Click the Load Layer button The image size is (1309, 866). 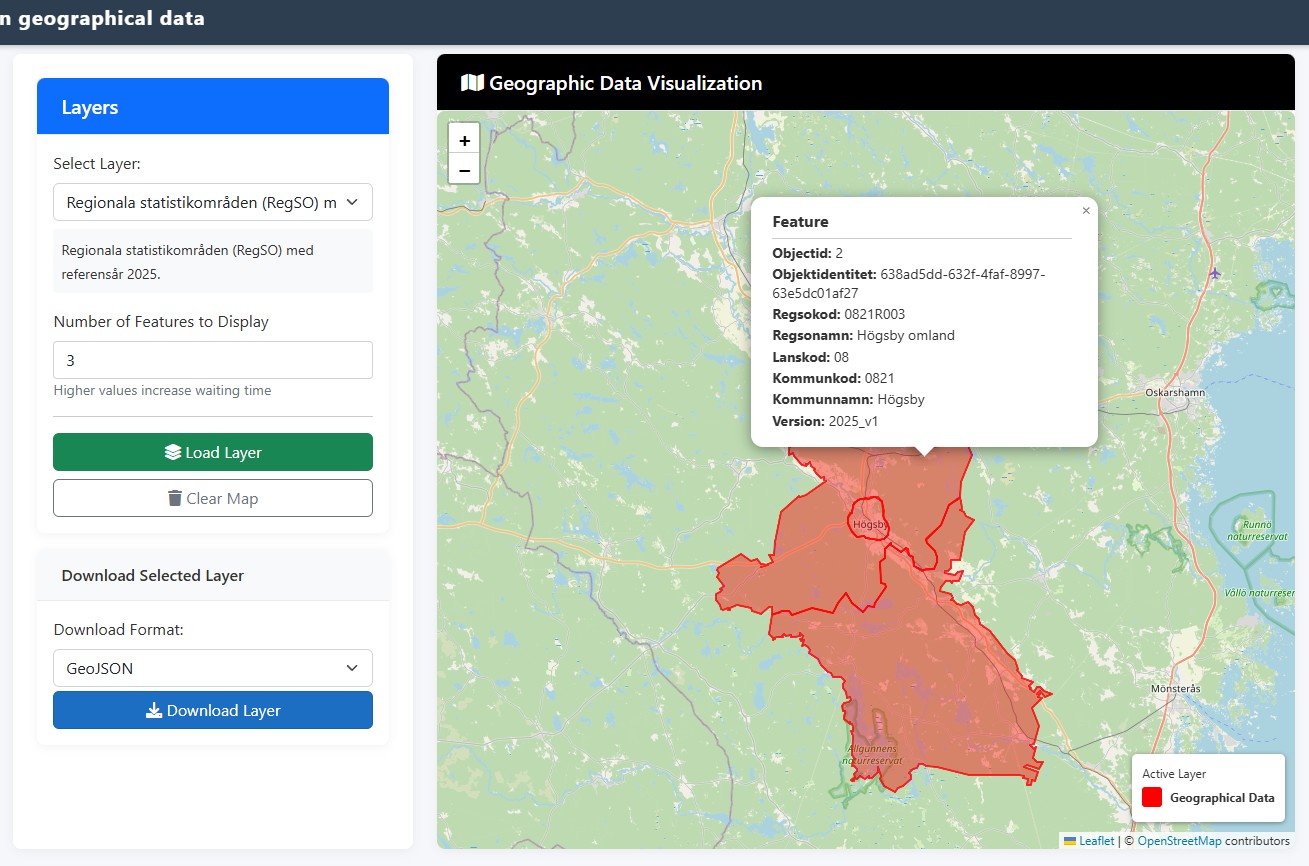pos(213,452)
